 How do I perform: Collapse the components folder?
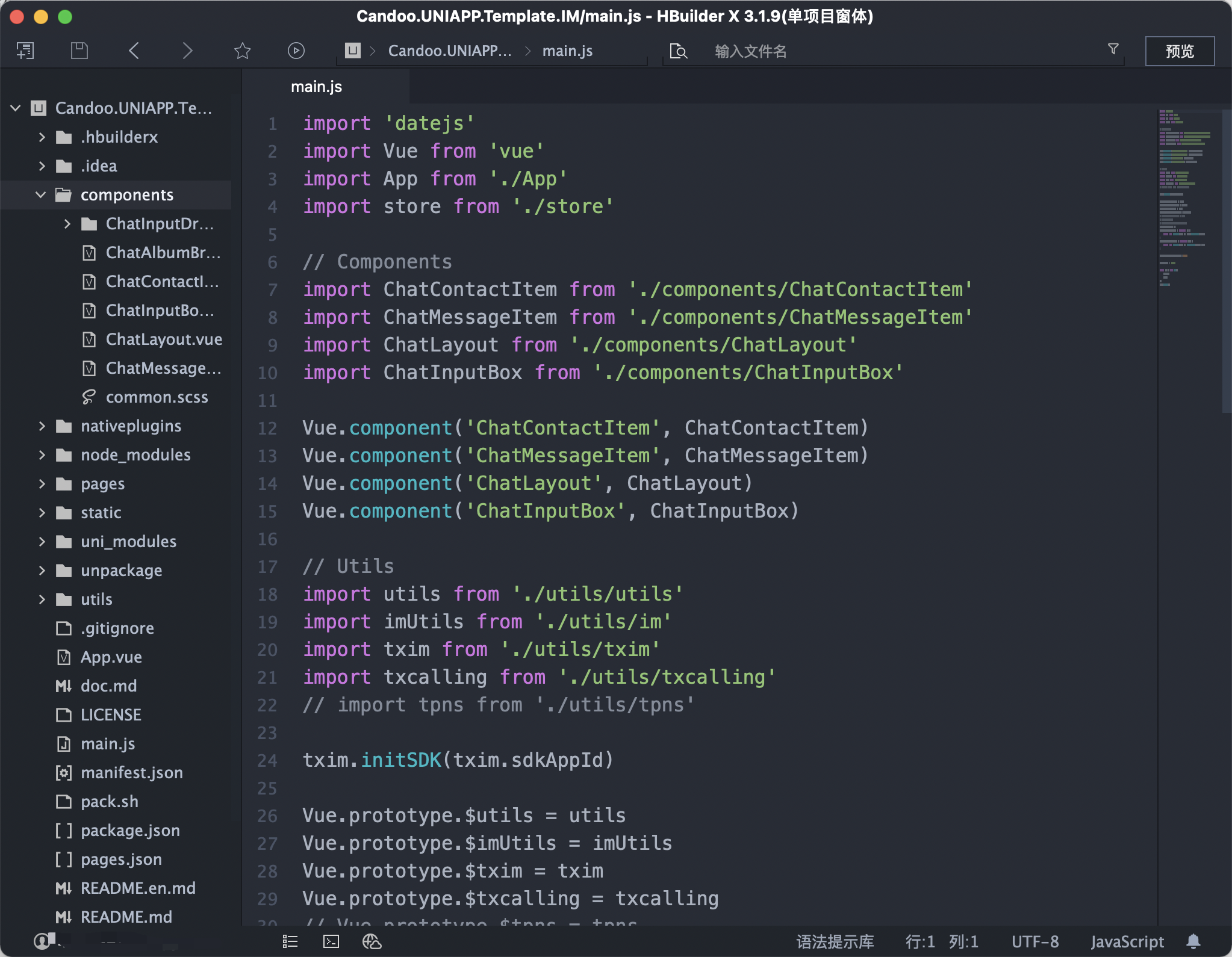click(x=41, y=195)
